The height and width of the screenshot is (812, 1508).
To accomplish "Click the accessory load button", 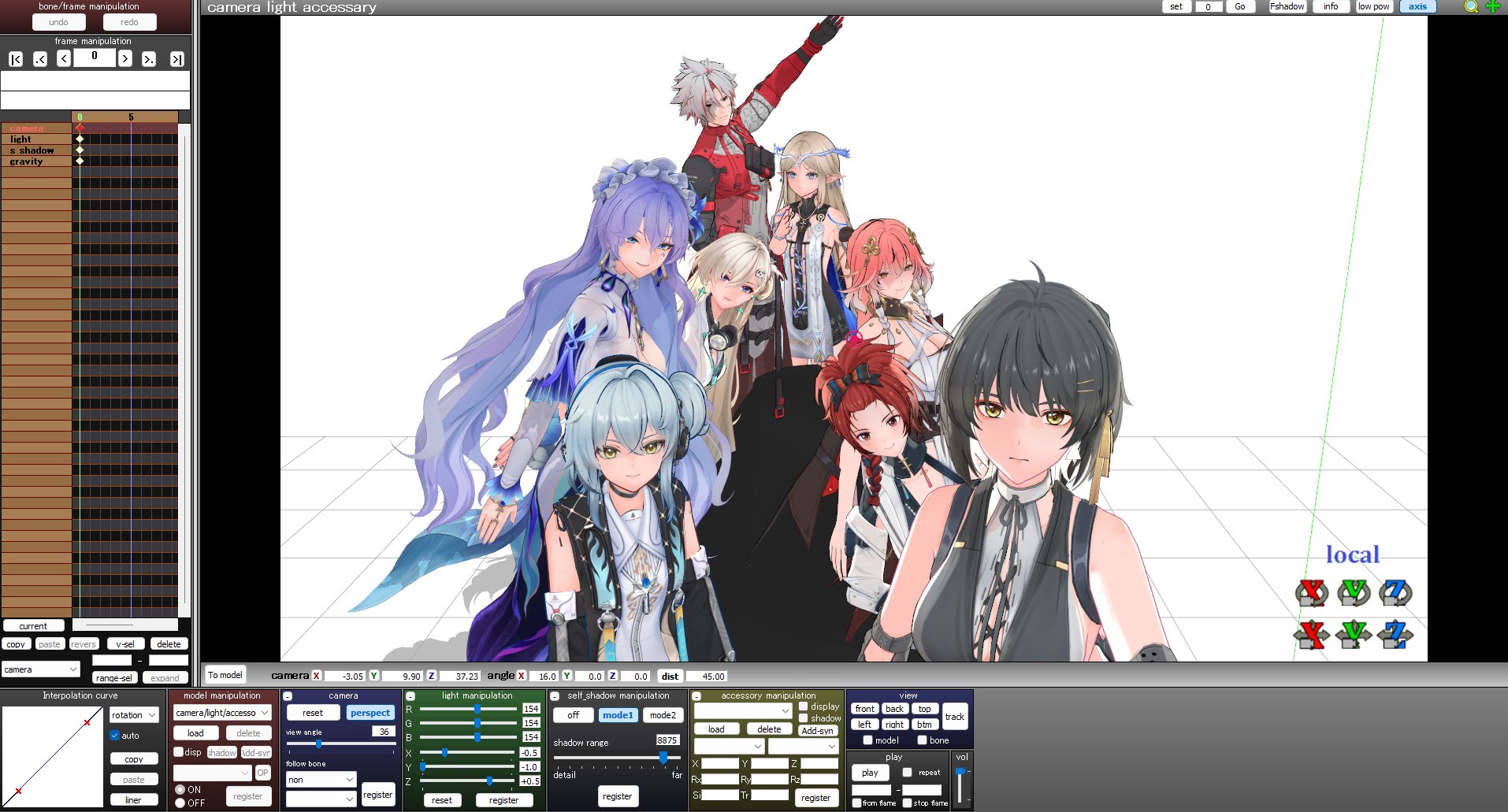I will [x=716, y=729].
